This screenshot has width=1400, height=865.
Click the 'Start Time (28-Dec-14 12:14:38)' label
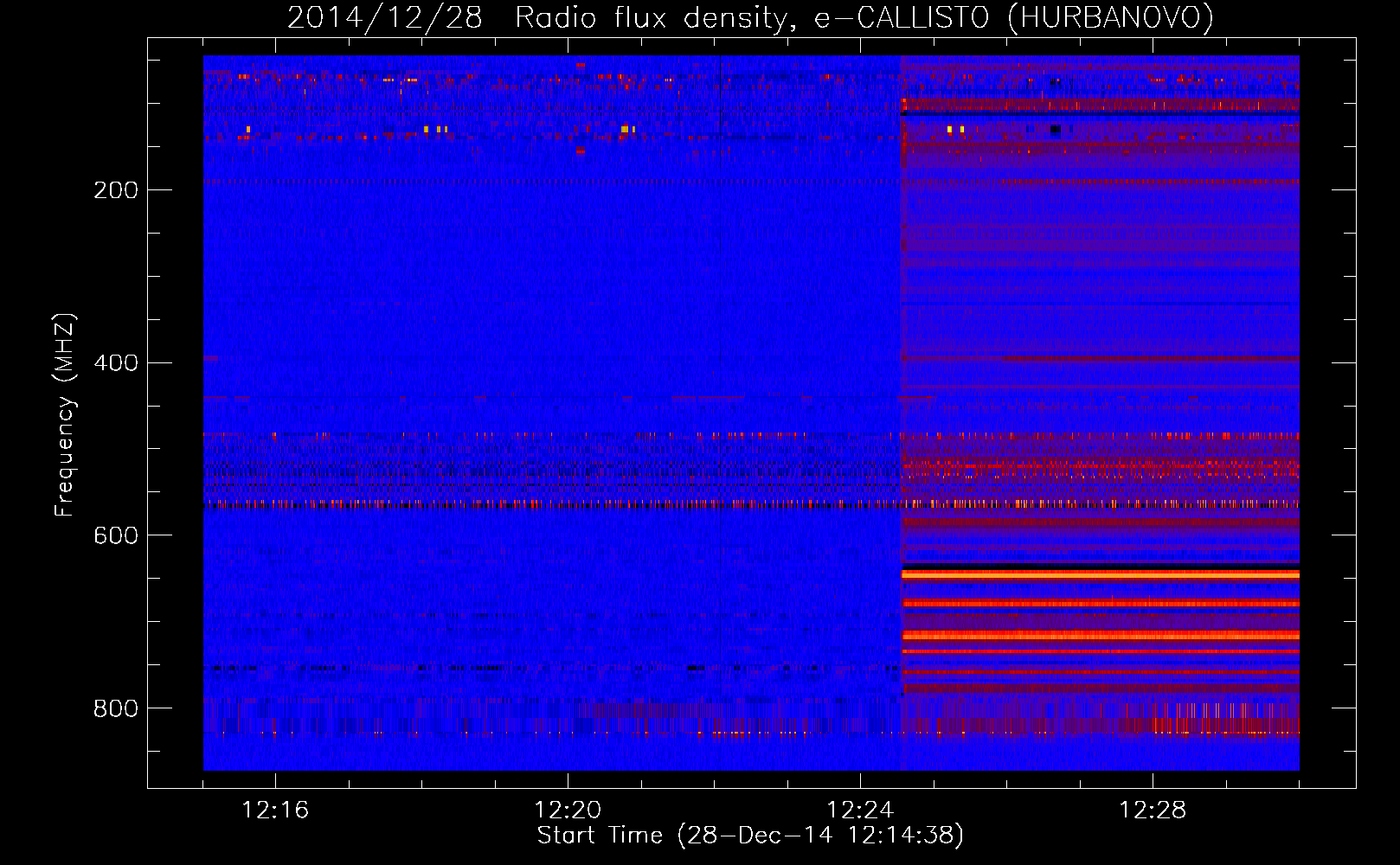tap(750, 836)
